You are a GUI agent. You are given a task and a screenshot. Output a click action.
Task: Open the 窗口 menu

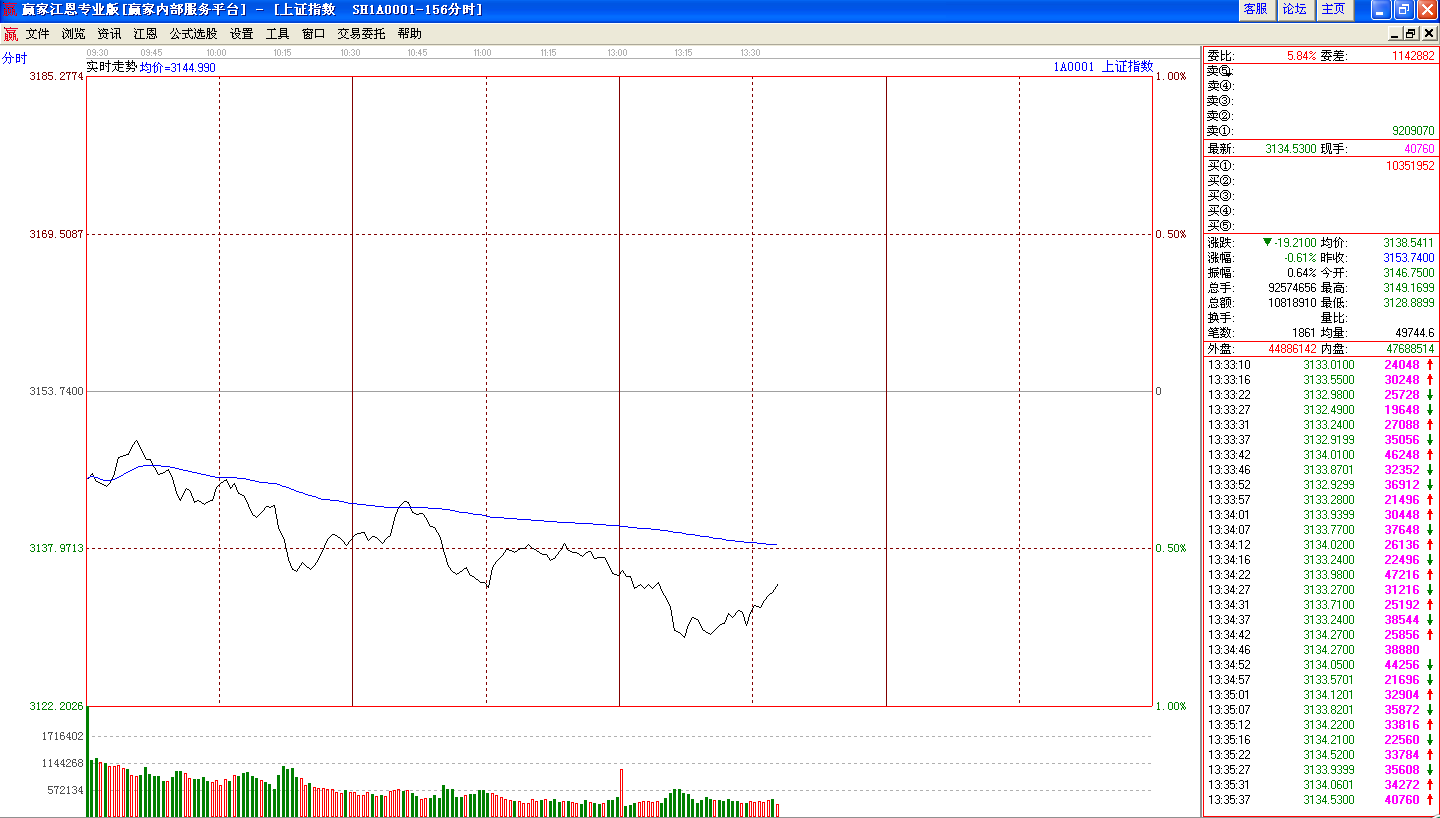[x=313, y=34]
